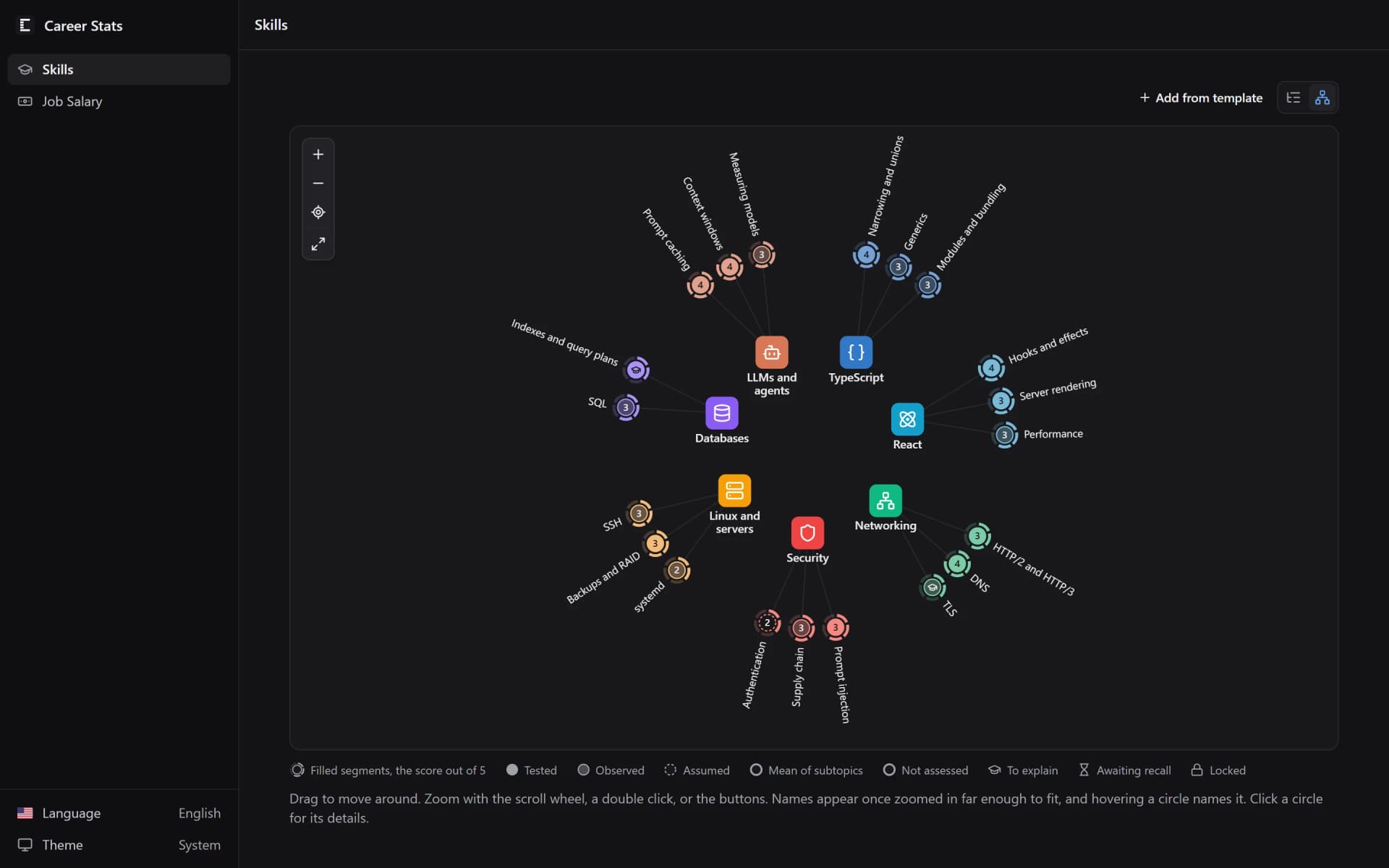1389x868 pixels.
Task: Open the Networking skill node
Action: pyautogui.click(x=885, y=501)
